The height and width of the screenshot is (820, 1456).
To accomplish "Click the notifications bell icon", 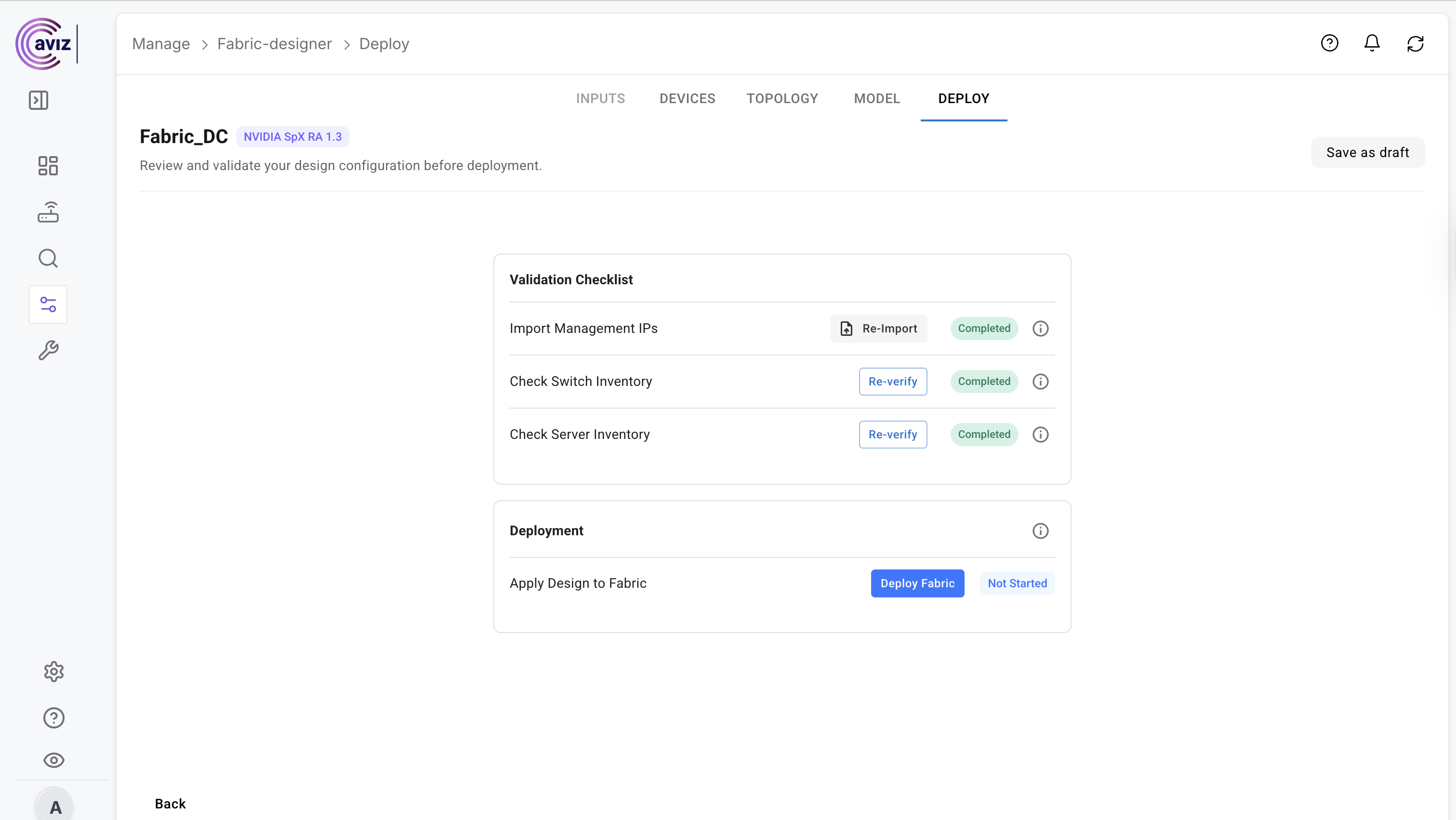I will pyautogui.click(x=1372, y=43).
